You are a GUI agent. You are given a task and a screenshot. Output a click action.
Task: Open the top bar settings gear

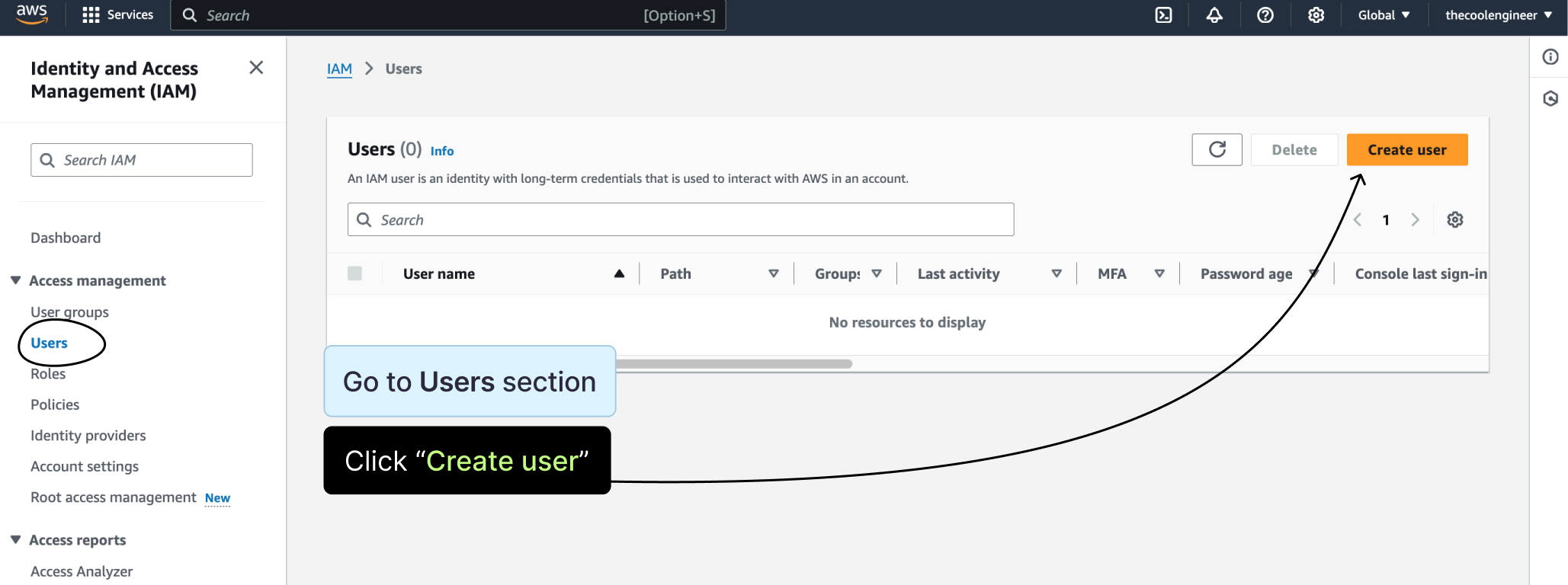(x=1316, y=15)
